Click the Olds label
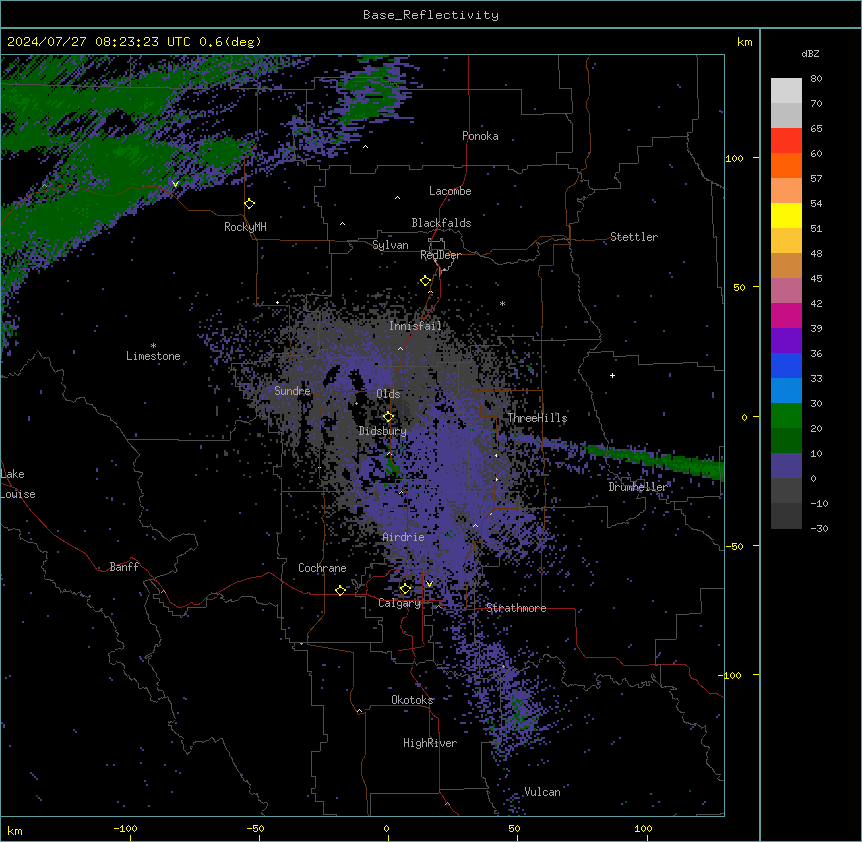 (388, 394)
